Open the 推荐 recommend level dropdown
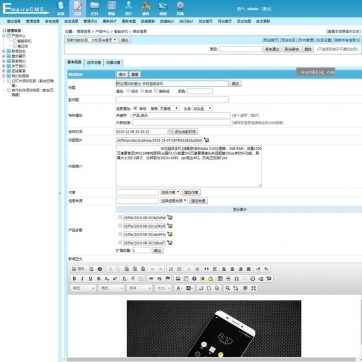This screenshot has width=362, height=362. (169, 108)
